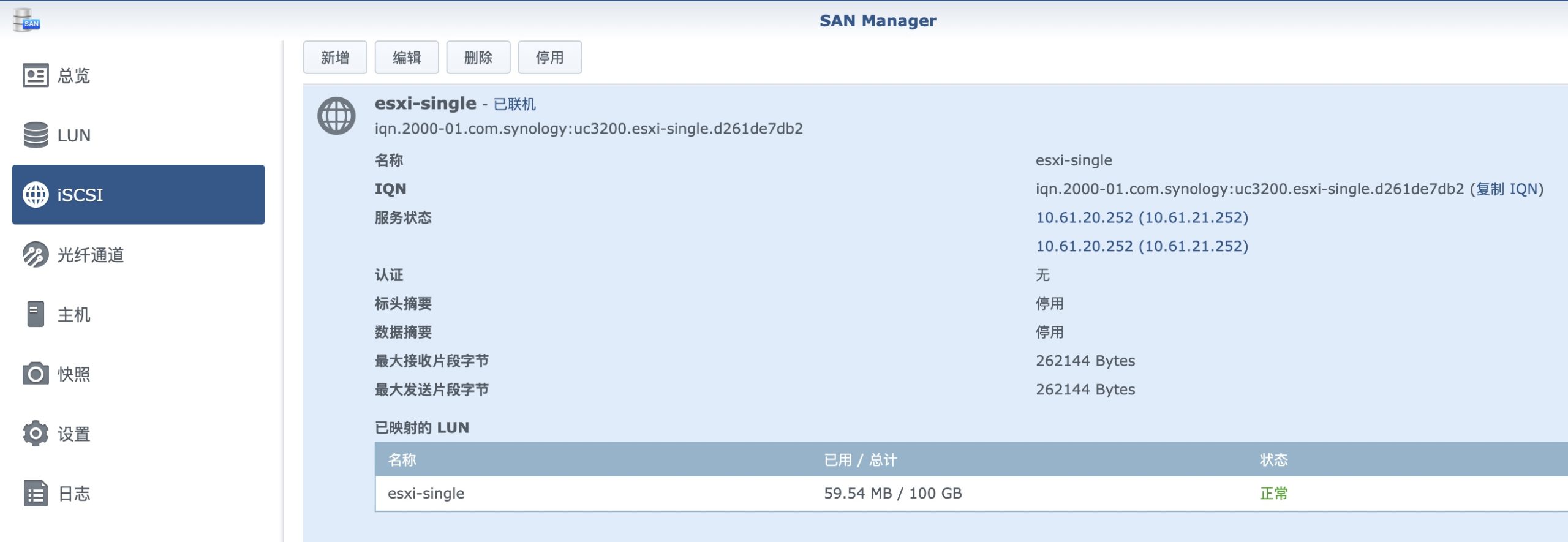Image resolution: width=1568 pixels, height=542 pixels.
Task: Click the 标头摘要 value 停用
Action: tap(1050, 304)
